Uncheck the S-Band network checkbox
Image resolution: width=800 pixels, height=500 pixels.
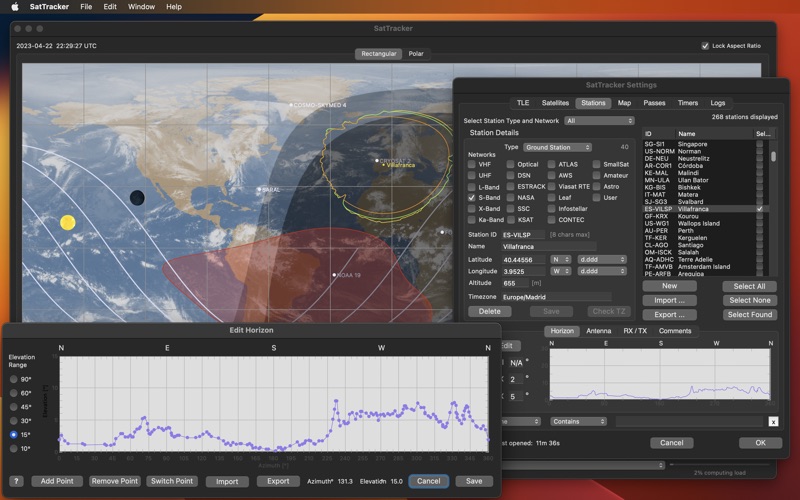tap(471, 197)
